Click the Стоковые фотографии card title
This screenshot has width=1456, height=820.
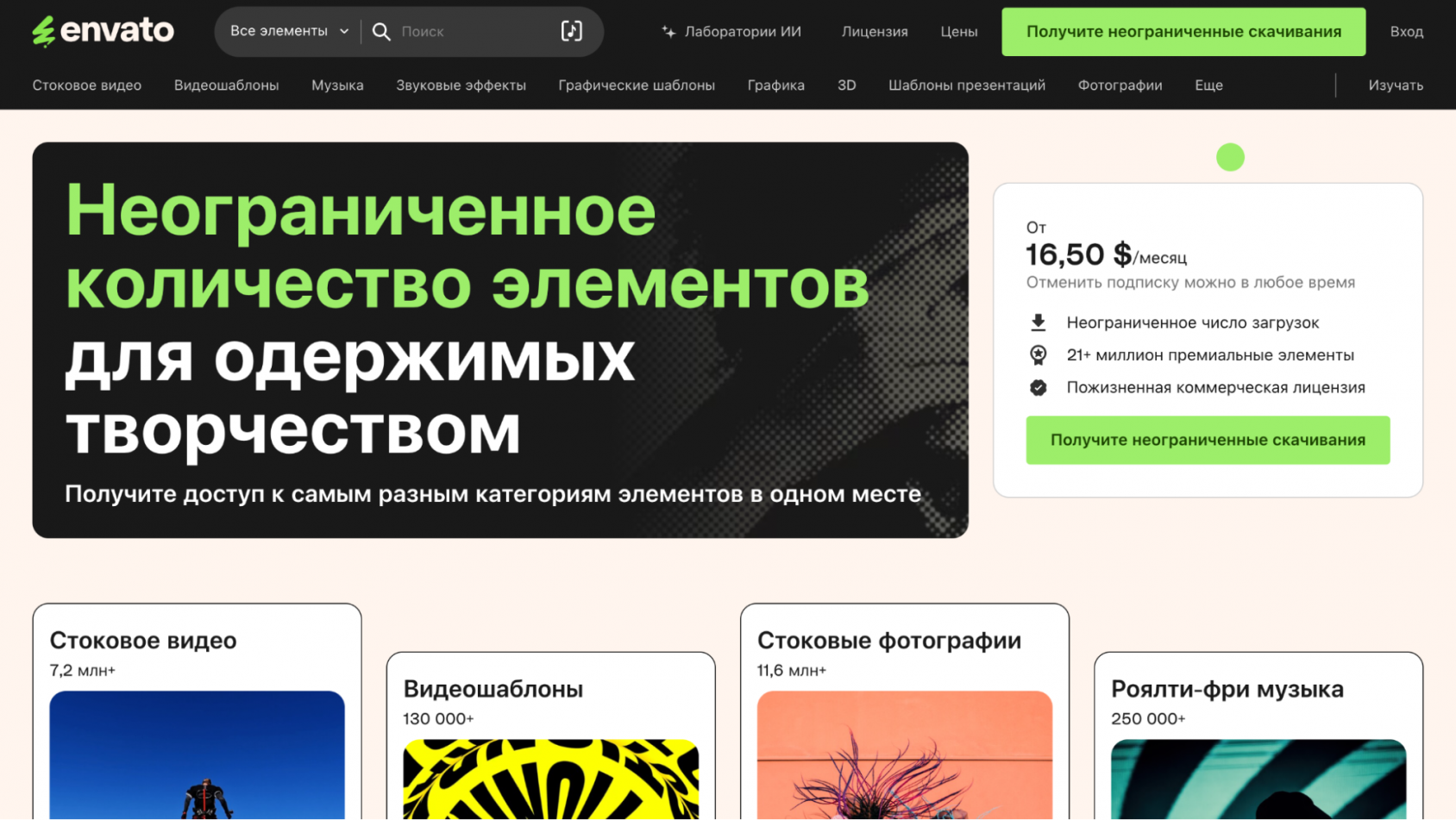tap(889, 641)
